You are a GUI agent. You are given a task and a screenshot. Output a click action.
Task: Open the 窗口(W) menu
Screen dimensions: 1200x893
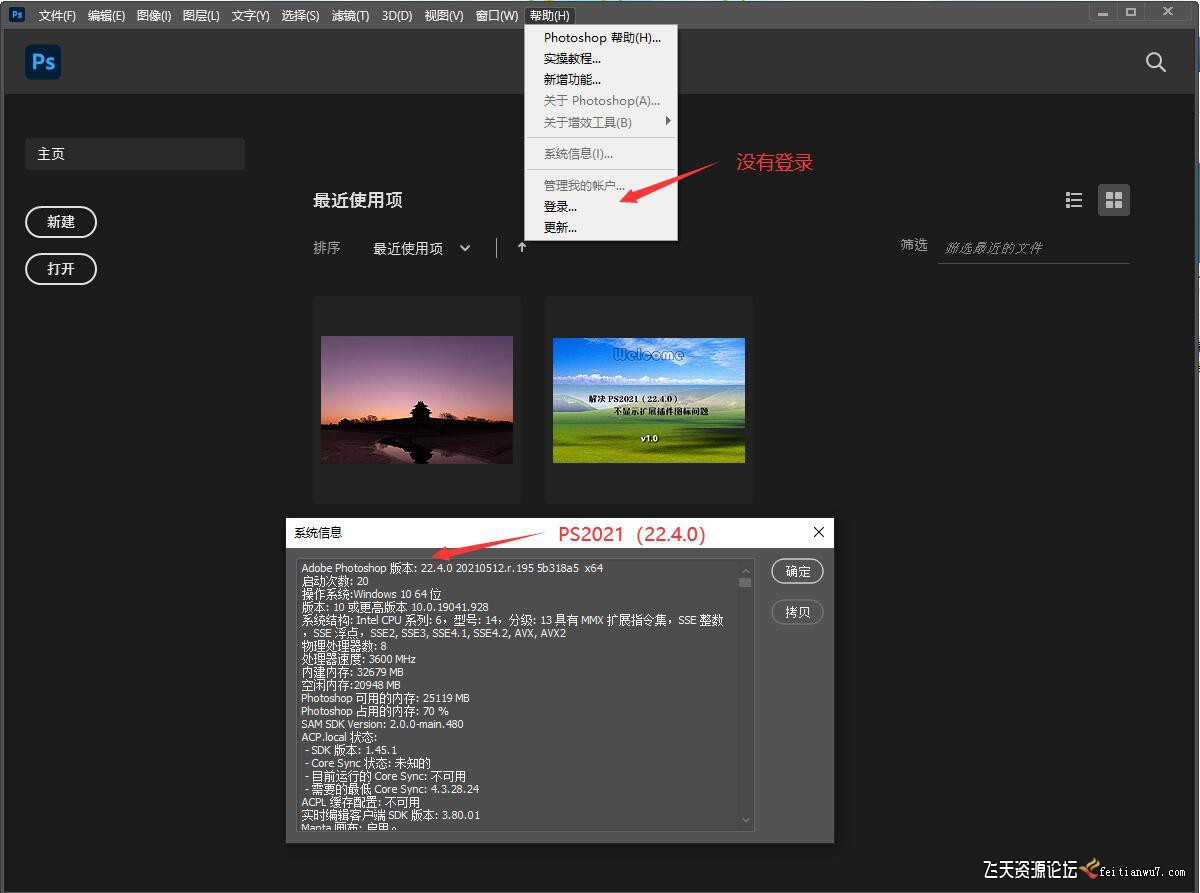pyautogui.click(x=497, y=15)
